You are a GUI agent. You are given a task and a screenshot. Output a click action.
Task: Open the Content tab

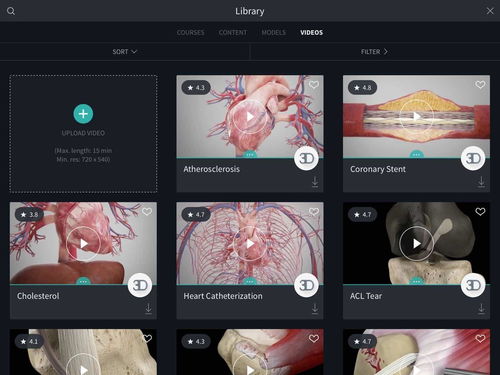point(233,33)
